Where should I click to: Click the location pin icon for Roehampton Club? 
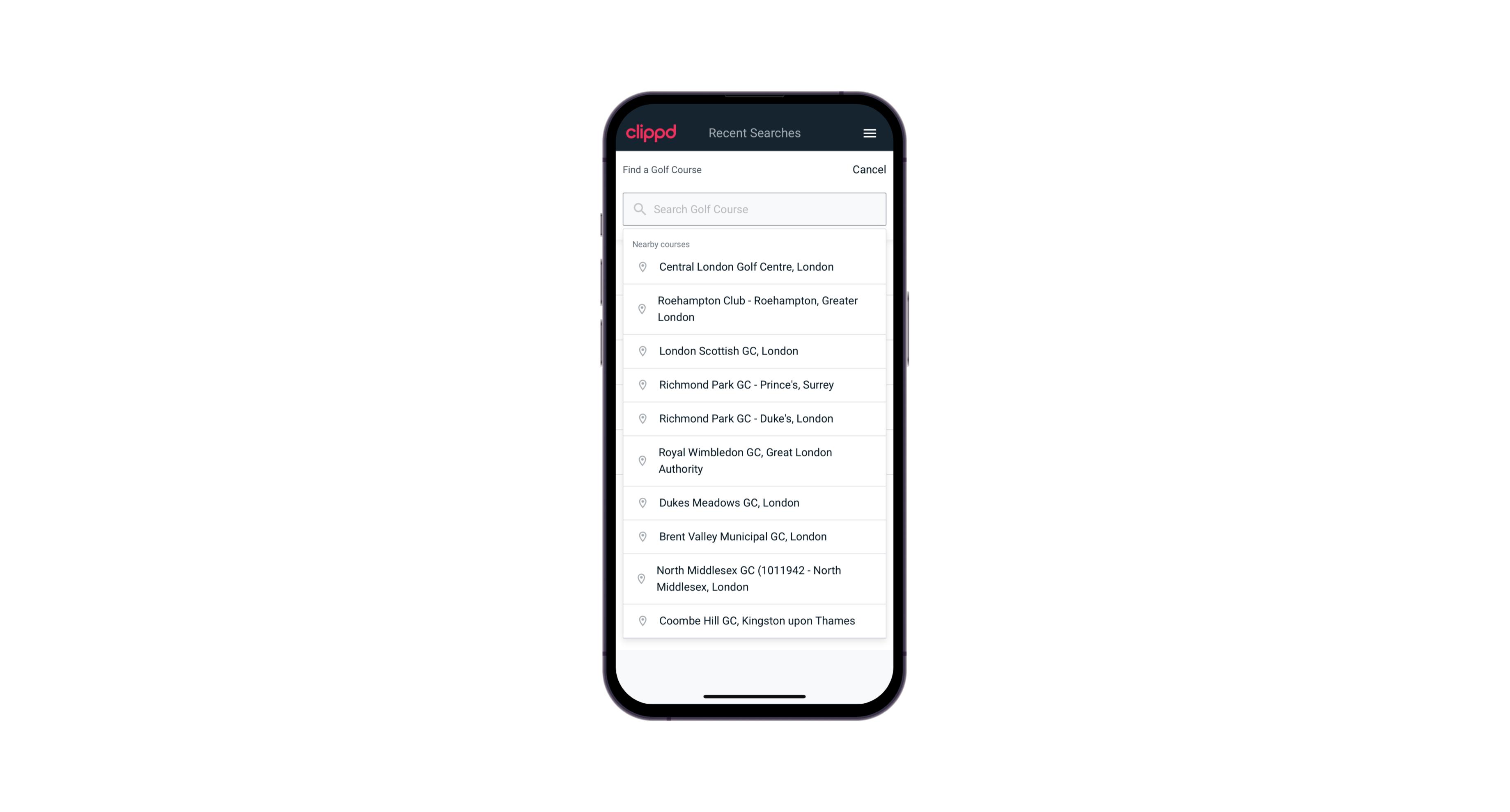pyautogui.click(x=641, y=309)
